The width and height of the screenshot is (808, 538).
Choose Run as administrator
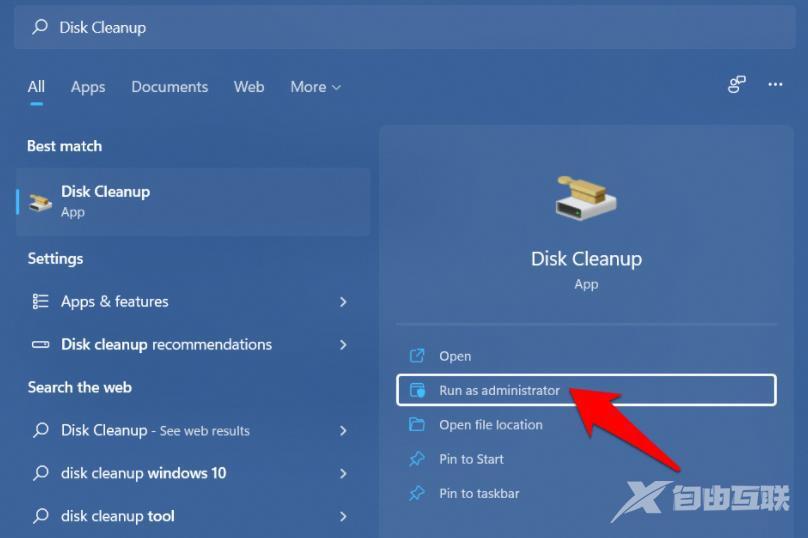(586, 390)
